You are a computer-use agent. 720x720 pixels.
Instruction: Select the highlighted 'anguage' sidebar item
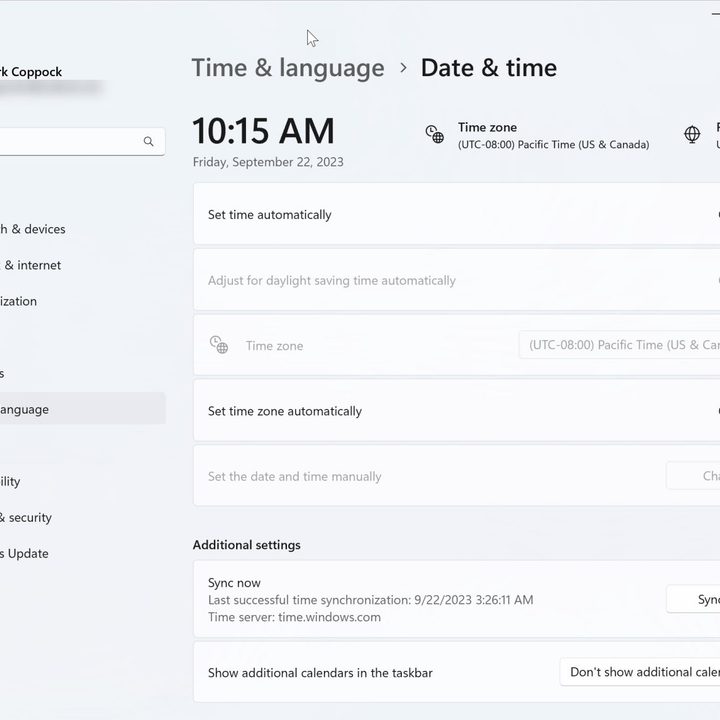point(83,409)
